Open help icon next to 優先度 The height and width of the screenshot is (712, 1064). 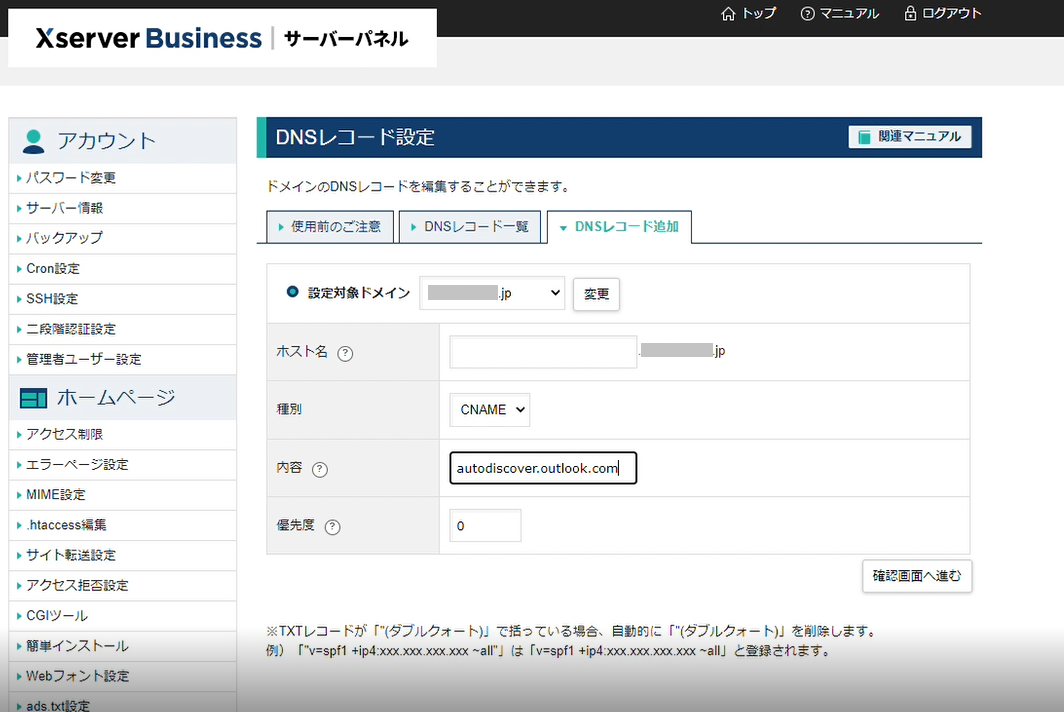332,527
